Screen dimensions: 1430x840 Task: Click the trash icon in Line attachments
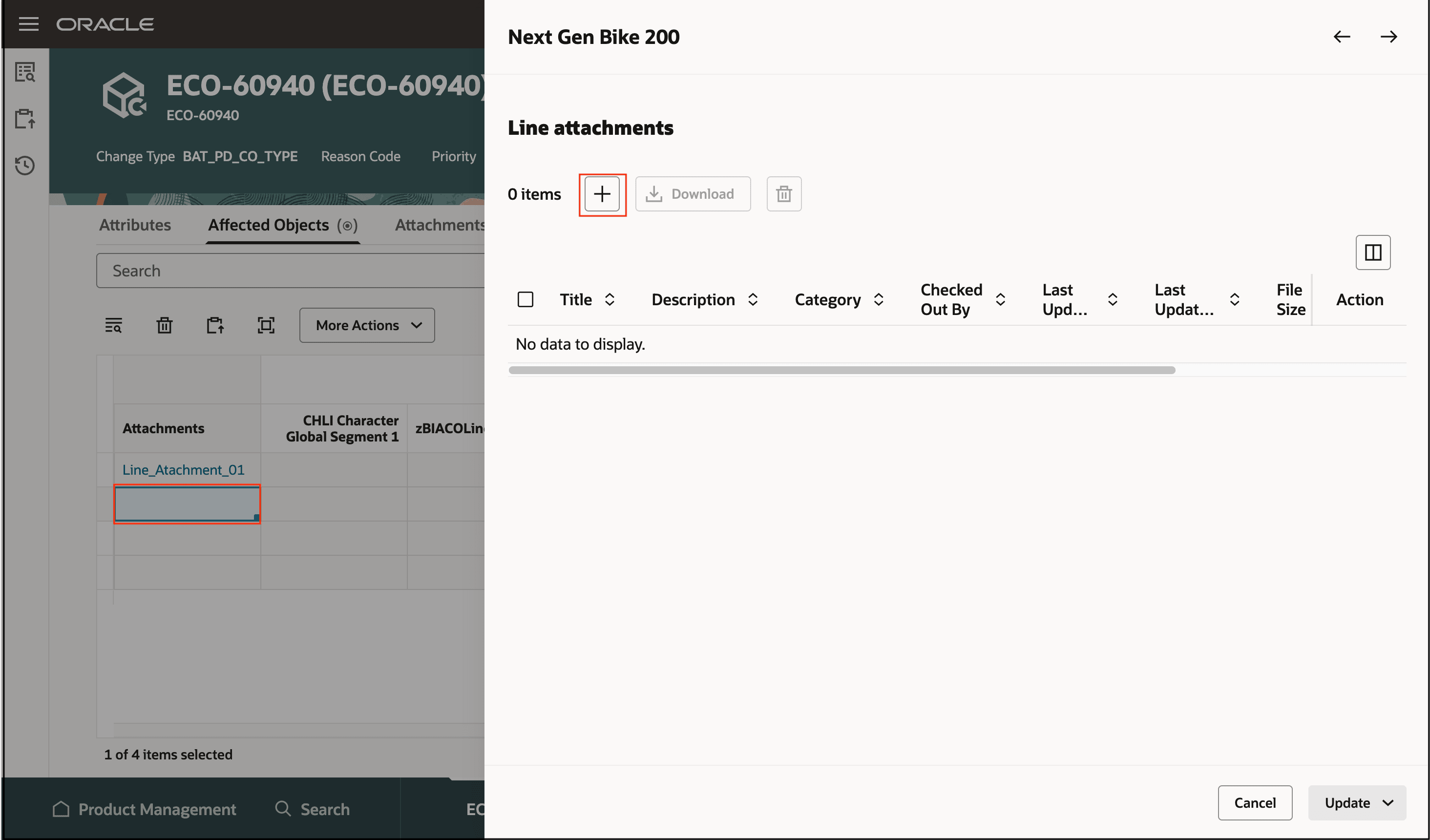pyautogui.click(x=784, y=194)
